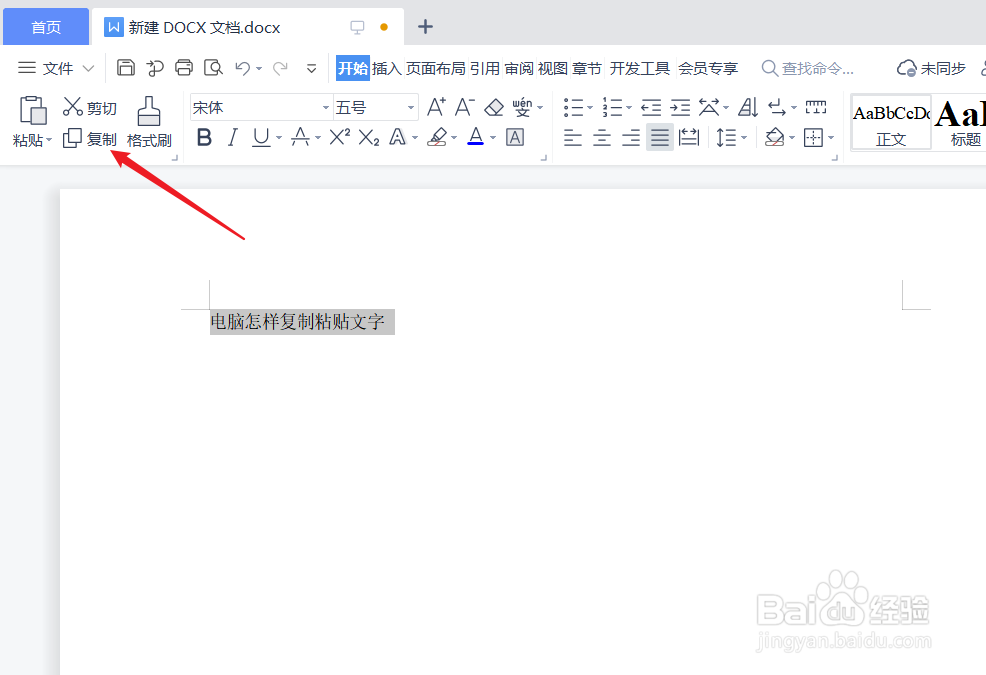Click the 未同步 sync status button

coord(931,68)
